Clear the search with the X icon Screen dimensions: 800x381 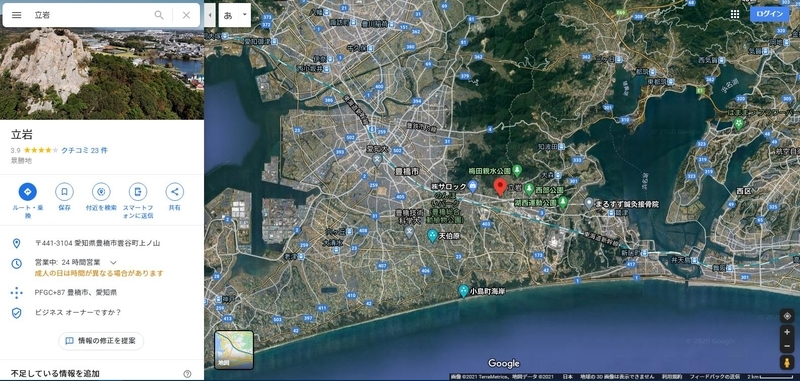pos(186,15)
